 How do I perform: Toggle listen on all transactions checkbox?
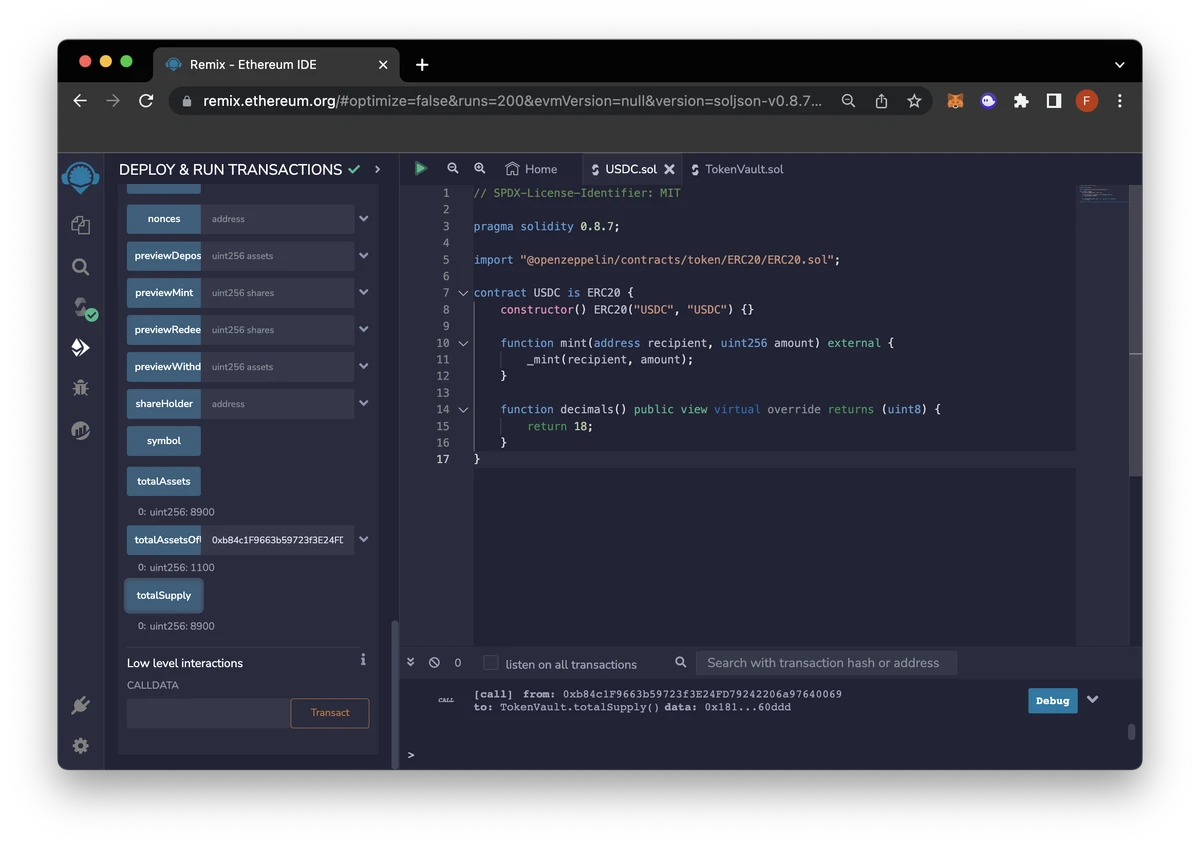point(490,663)
